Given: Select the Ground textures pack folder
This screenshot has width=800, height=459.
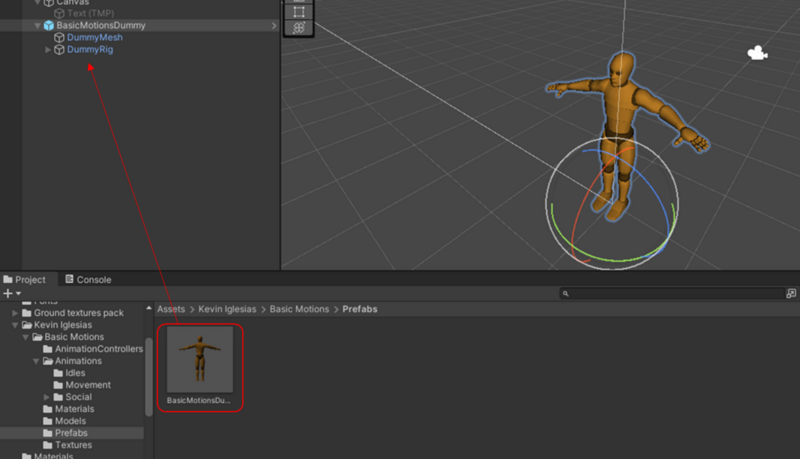Looking at the screenshot, I should coord(79,313).
